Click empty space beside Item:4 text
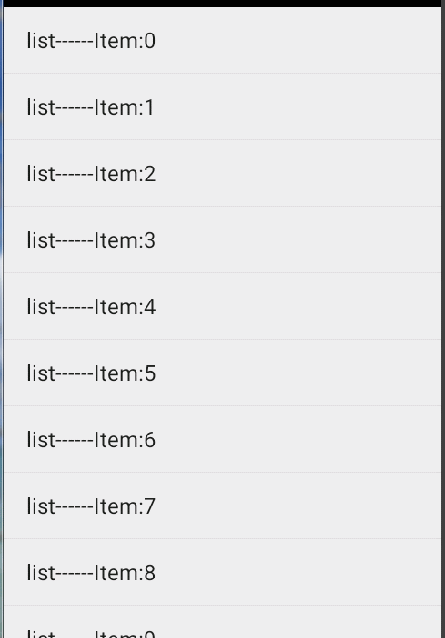Viewport: 445px width, 638px height. point(299,306)
